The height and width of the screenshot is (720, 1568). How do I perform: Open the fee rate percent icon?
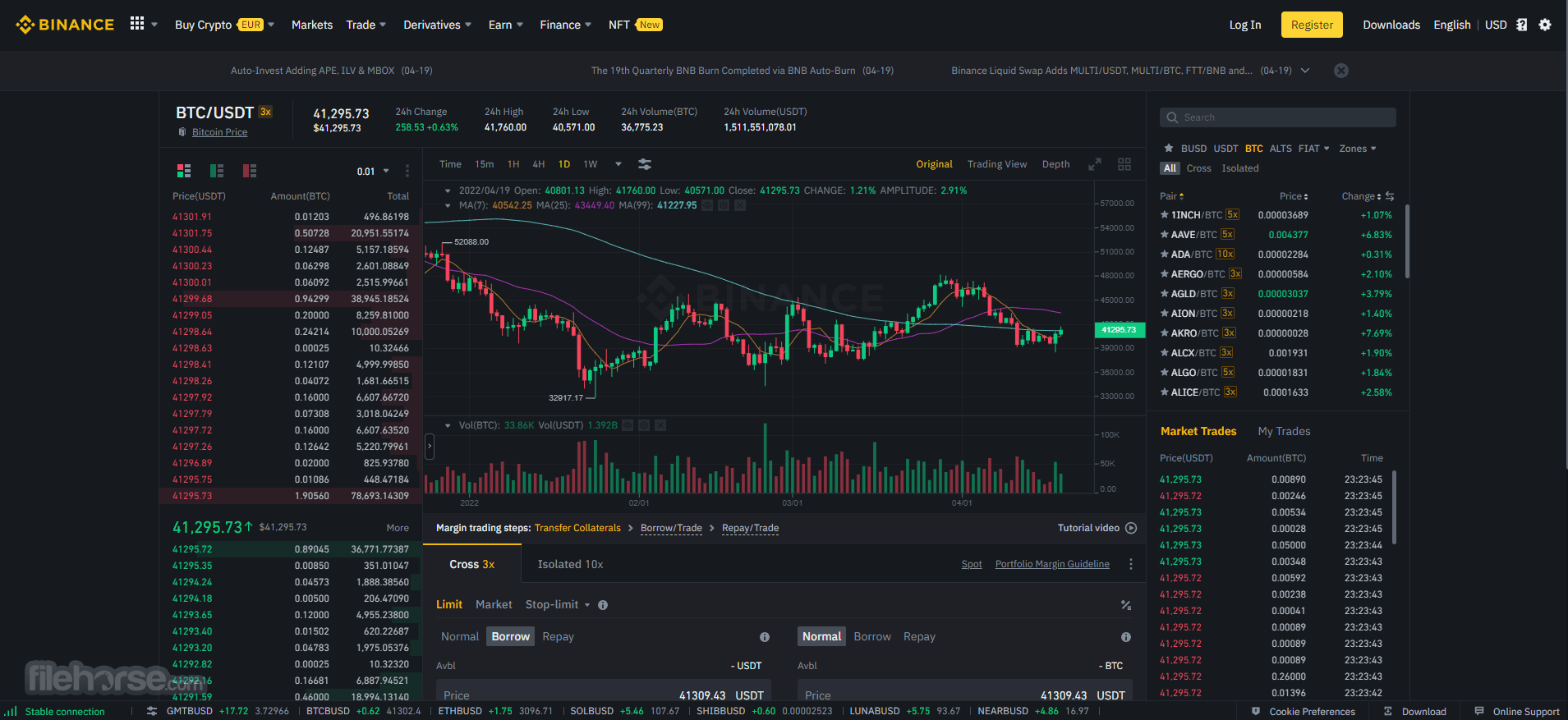click(1126, 605)
